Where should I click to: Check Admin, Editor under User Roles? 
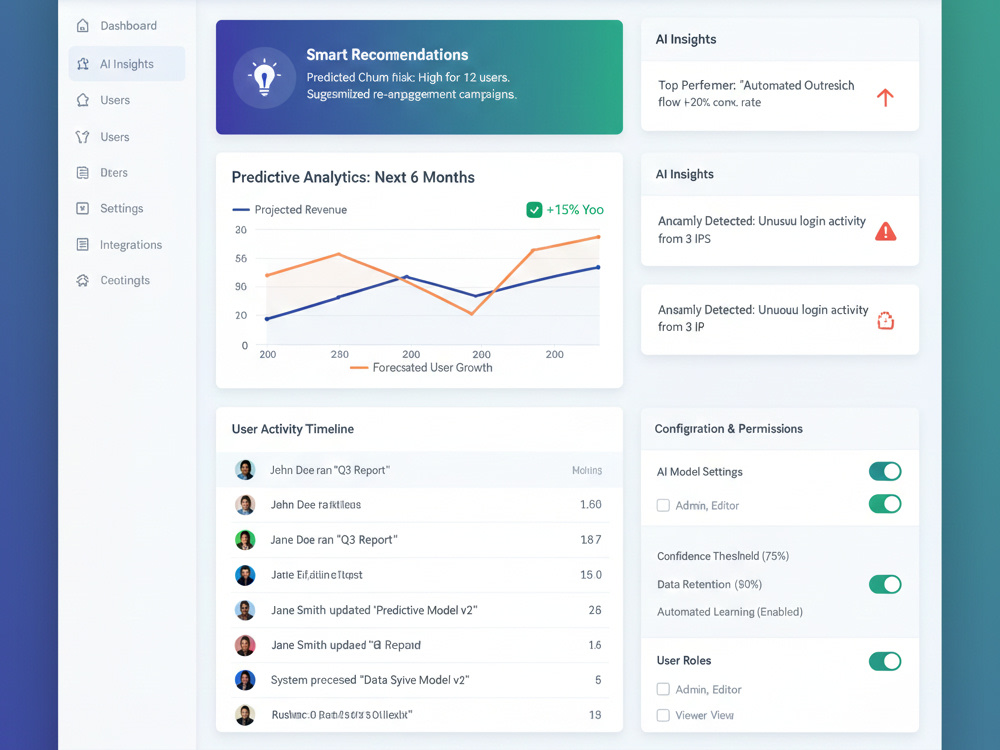tap(663, 689)
